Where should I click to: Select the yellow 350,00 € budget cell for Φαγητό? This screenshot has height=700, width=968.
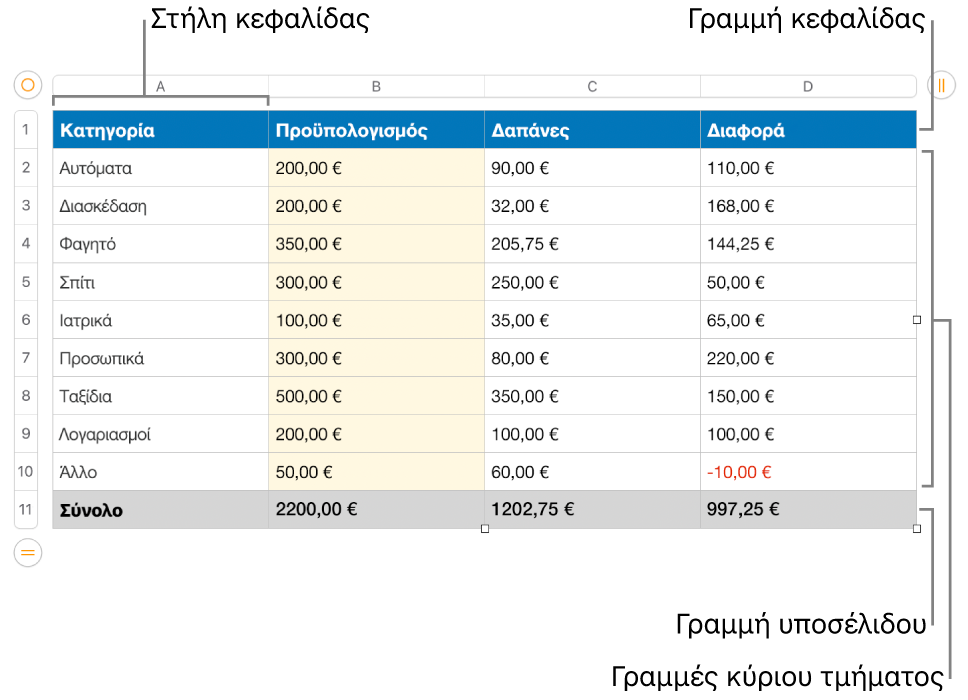click(377, 244)
